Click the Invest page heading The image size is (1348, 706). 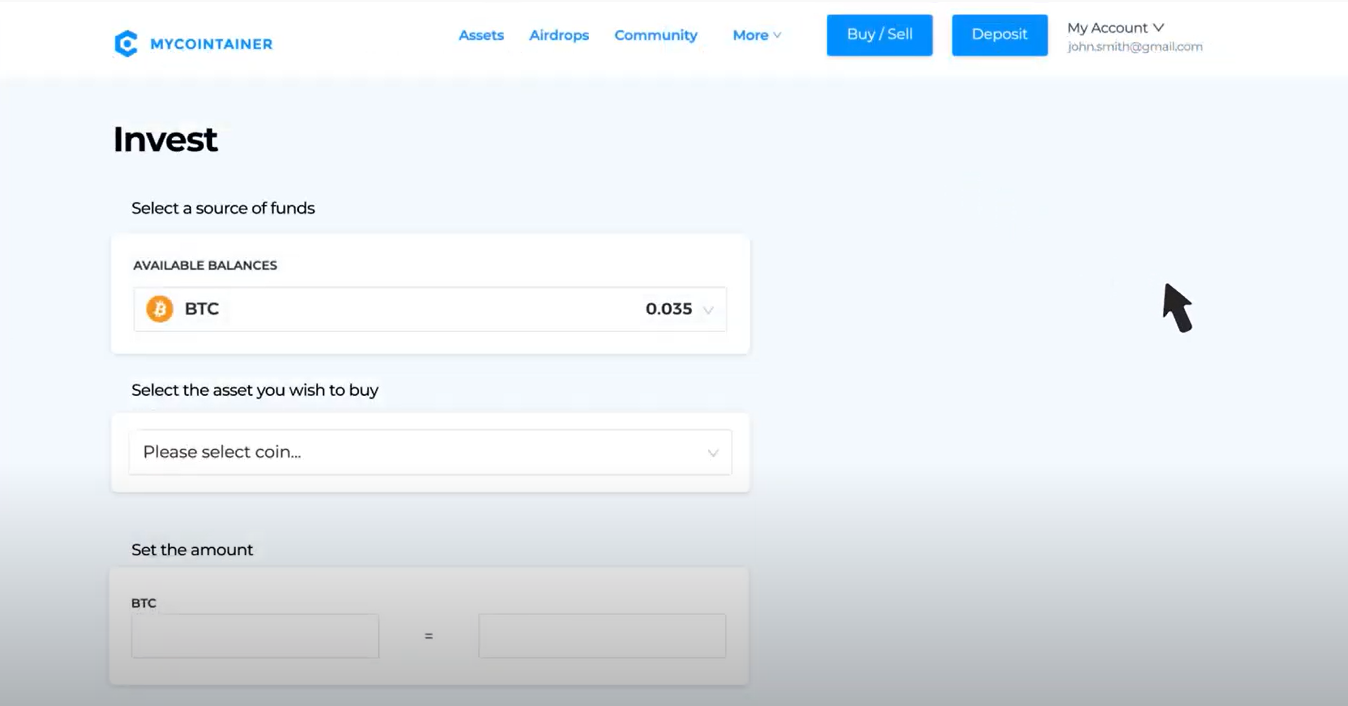165,139
